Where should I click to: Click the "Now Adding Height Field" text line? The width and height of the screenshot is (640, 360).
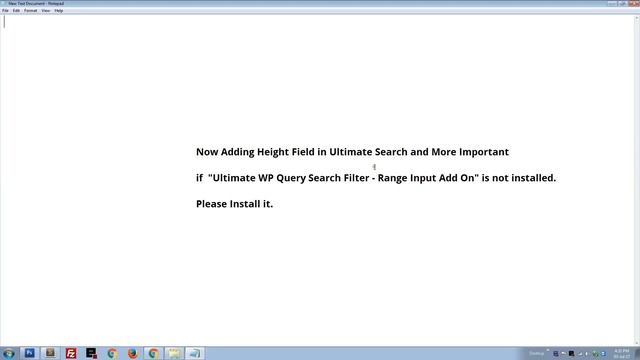coord(352,152)
